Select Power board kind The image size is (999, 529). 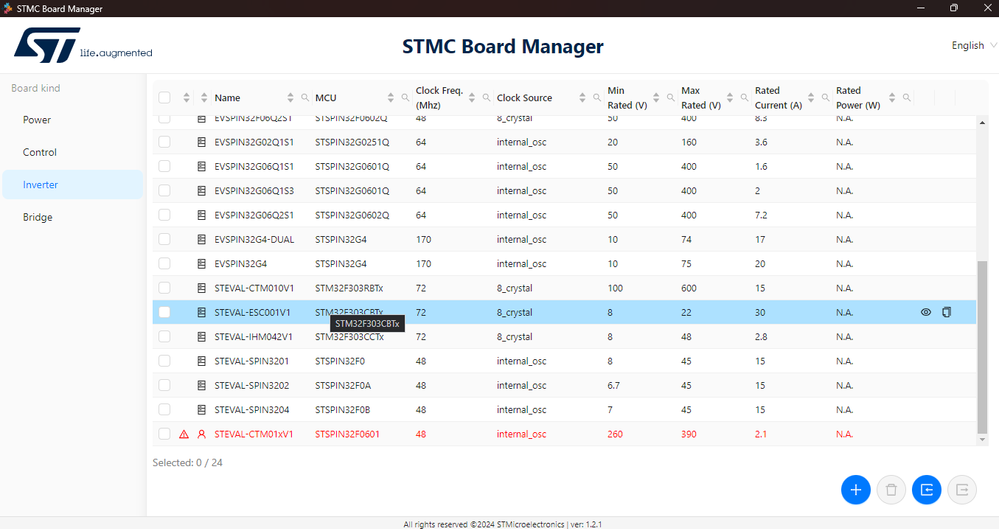(73, 120)
